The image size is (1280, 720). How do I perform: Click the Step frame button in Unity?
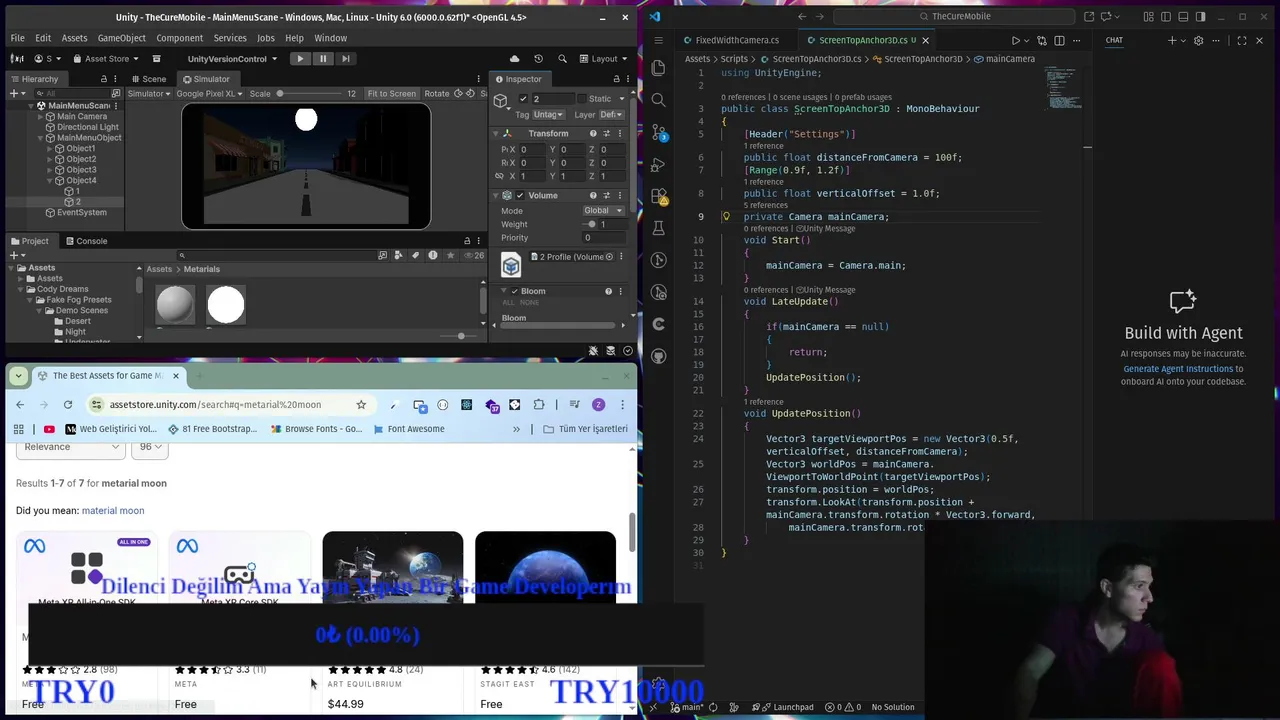coord(346,58)
